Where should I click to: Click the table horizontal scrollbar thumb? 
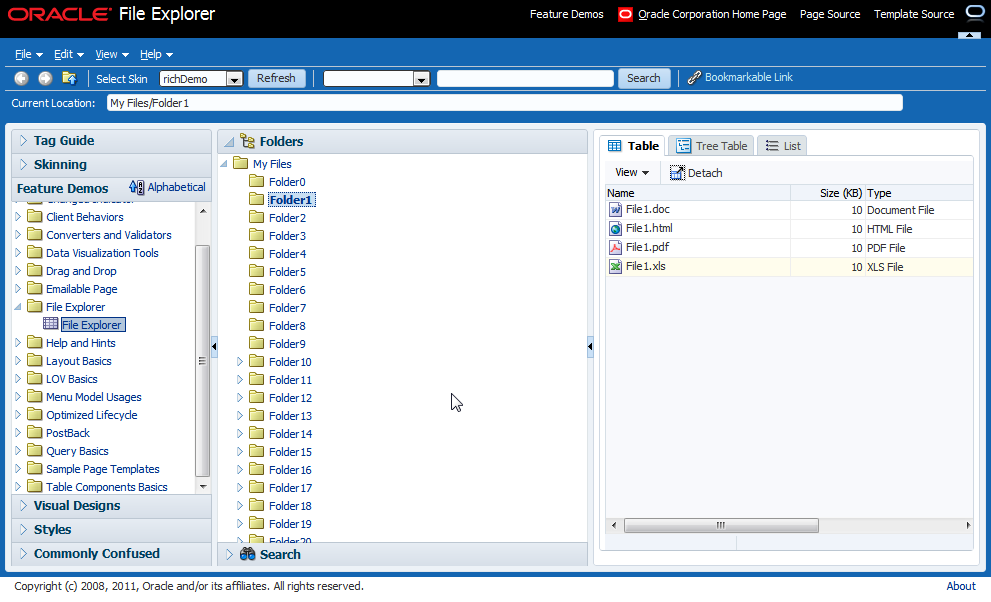tap(721, 525)
